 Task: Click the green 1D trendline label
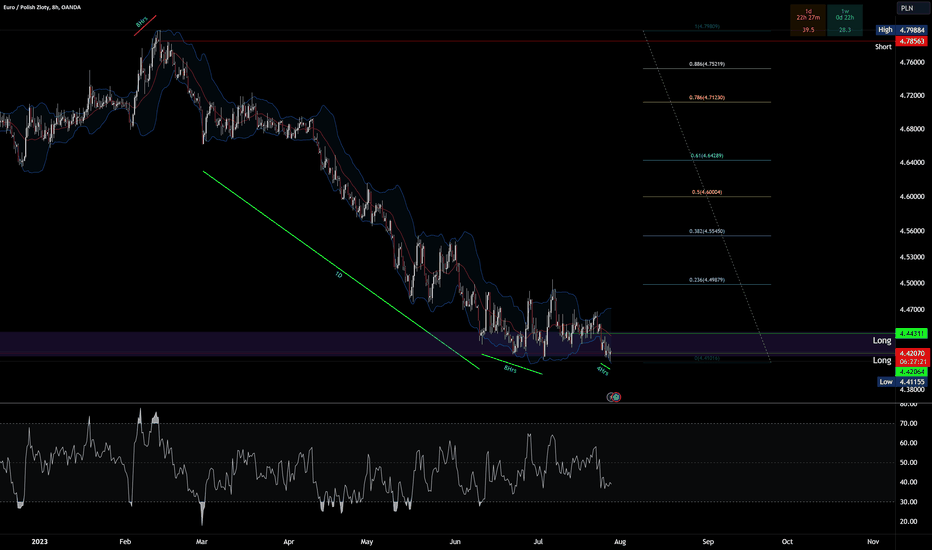[338, 275]
